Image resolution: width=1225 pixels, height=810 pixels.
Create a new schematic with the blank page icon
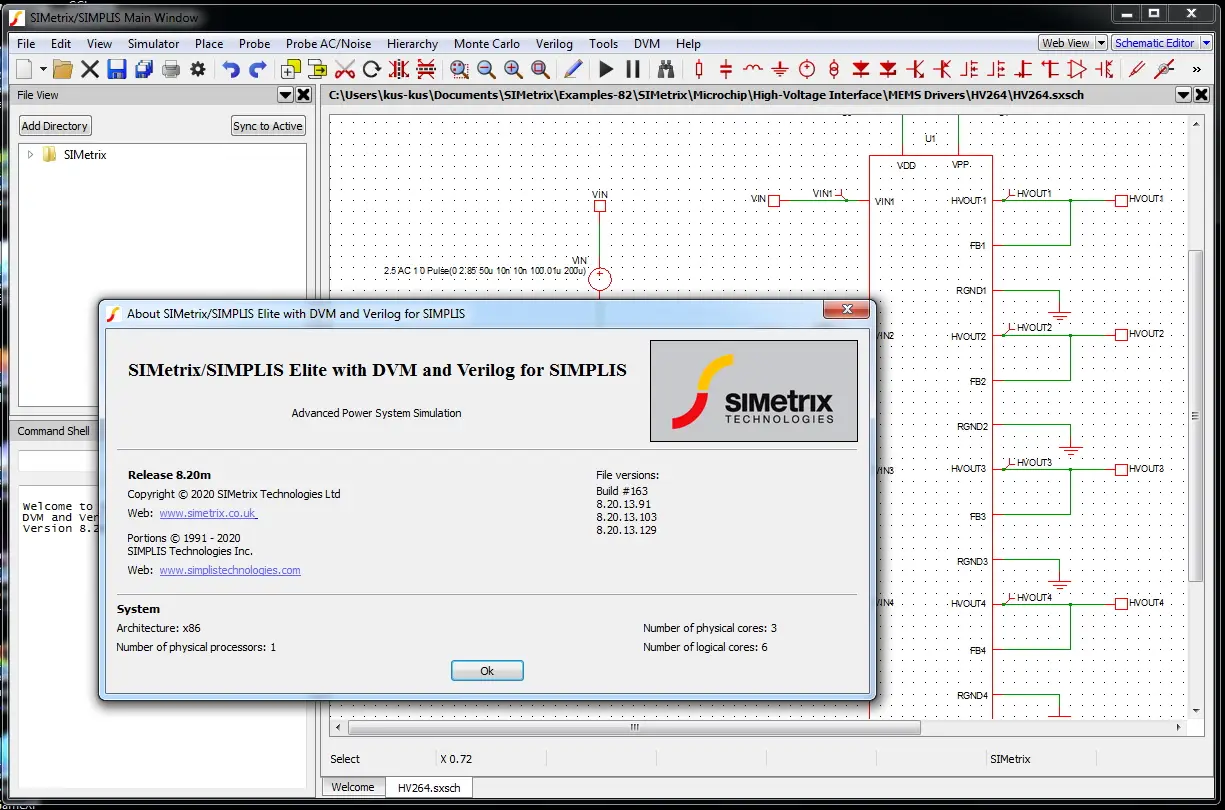pos(25,69)
